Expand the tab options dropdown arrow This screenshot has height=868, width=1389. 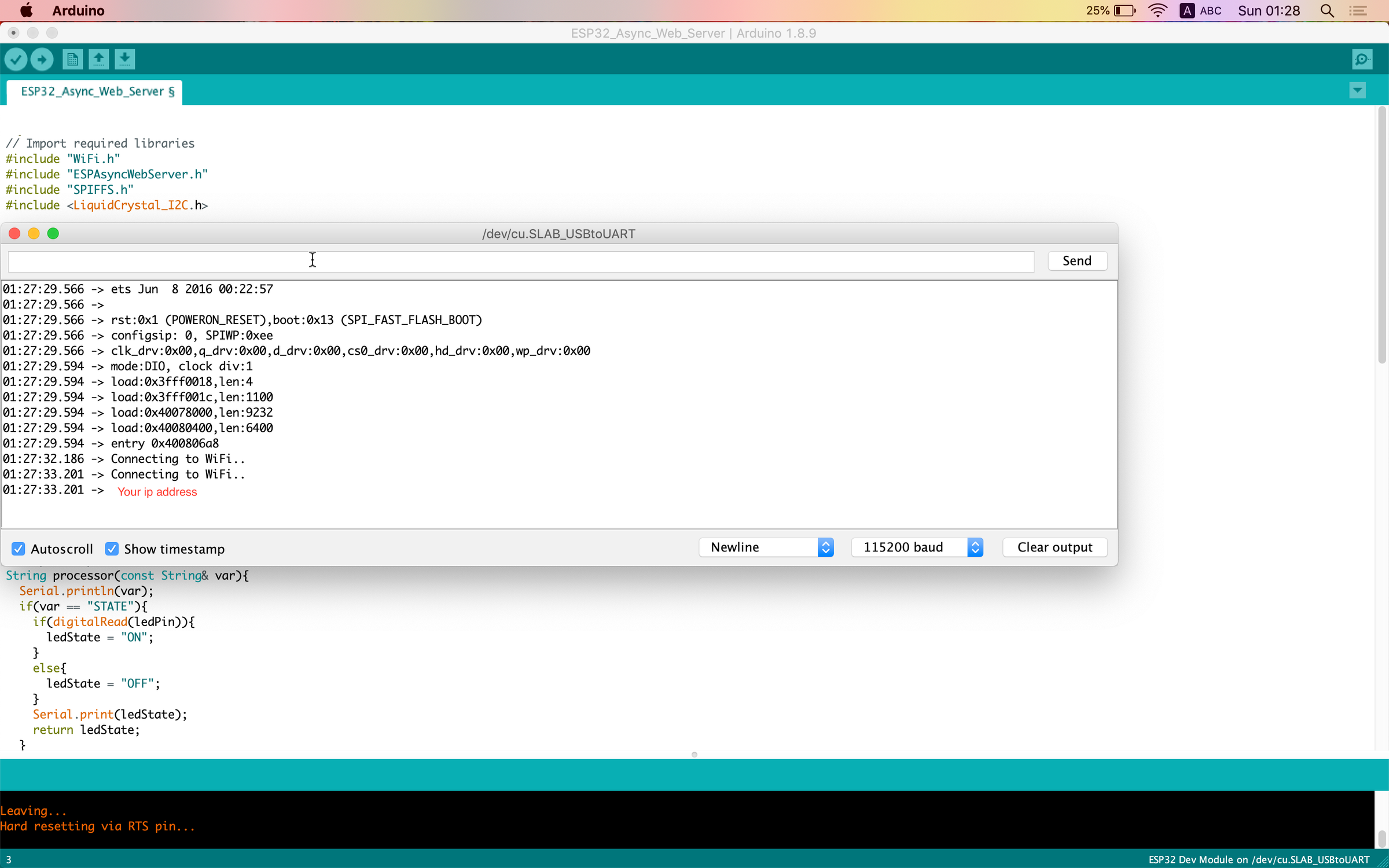coord(1357,91)
